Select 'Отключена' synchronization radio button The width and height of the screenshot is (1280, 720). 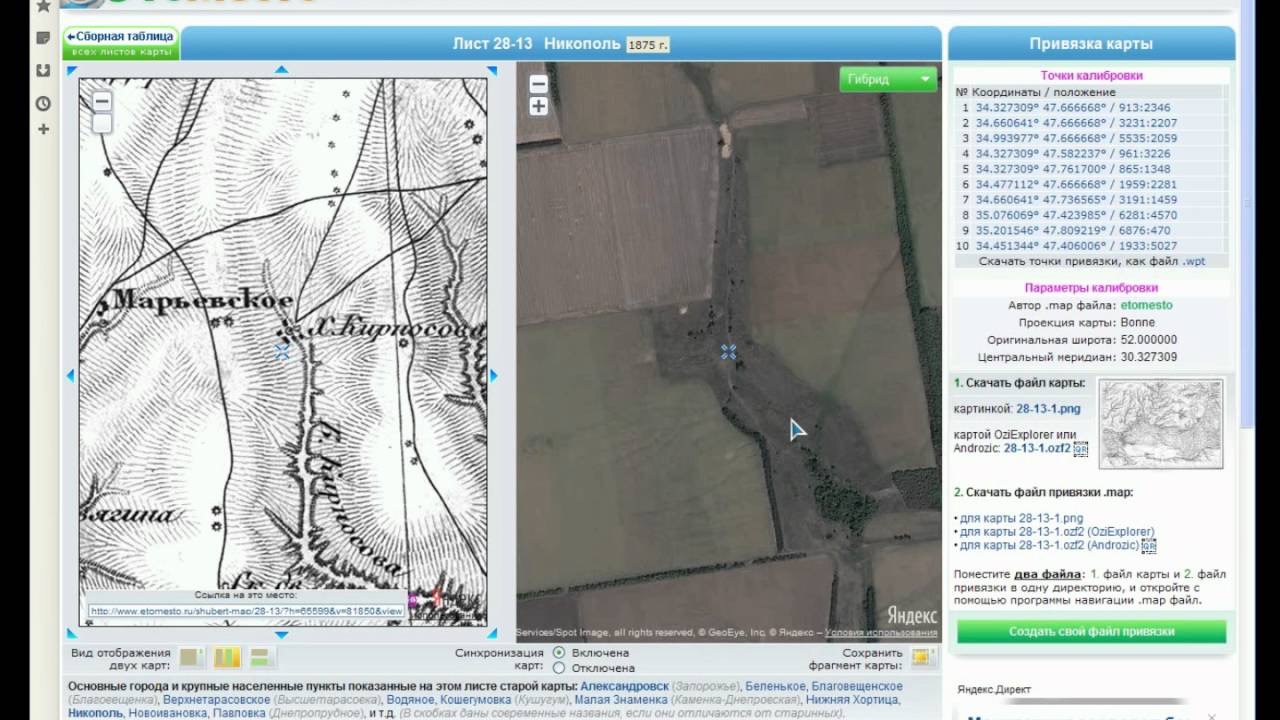coord(559,668)
